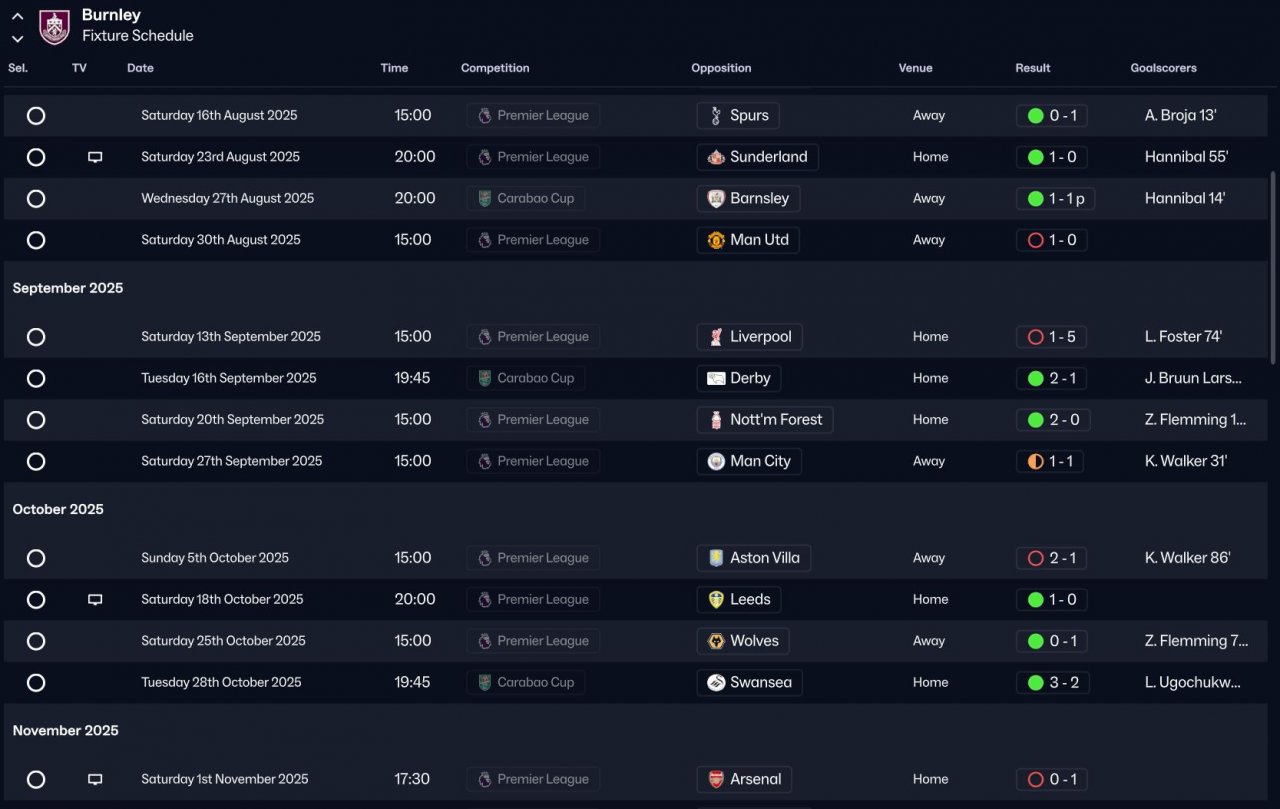Select the Swansea fixture selection circle
The height and width of the screenshot is (809, 1280).
(x=36, y=683)
